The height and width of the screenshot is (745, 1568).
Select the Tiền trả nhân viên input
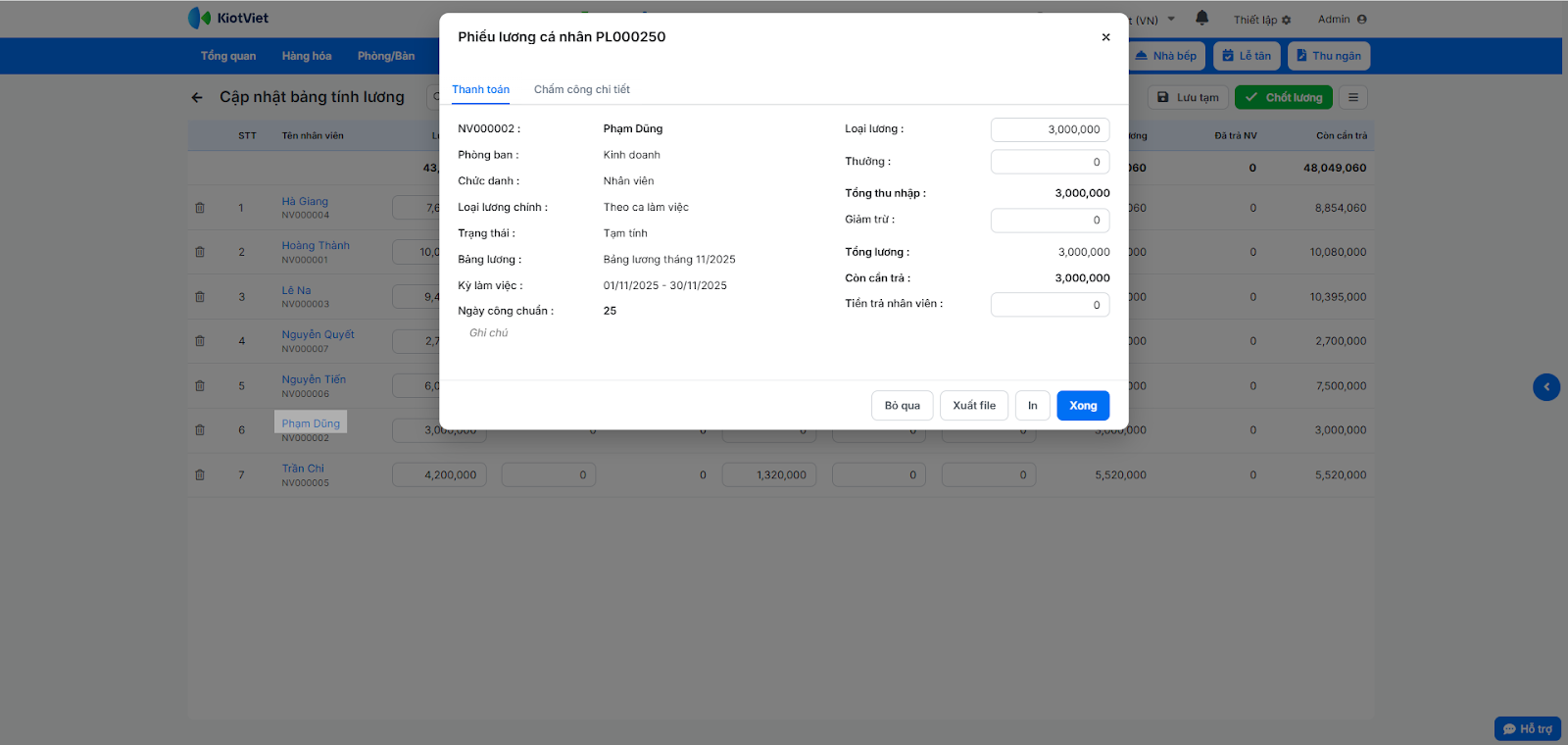[x=1050, y=305]
